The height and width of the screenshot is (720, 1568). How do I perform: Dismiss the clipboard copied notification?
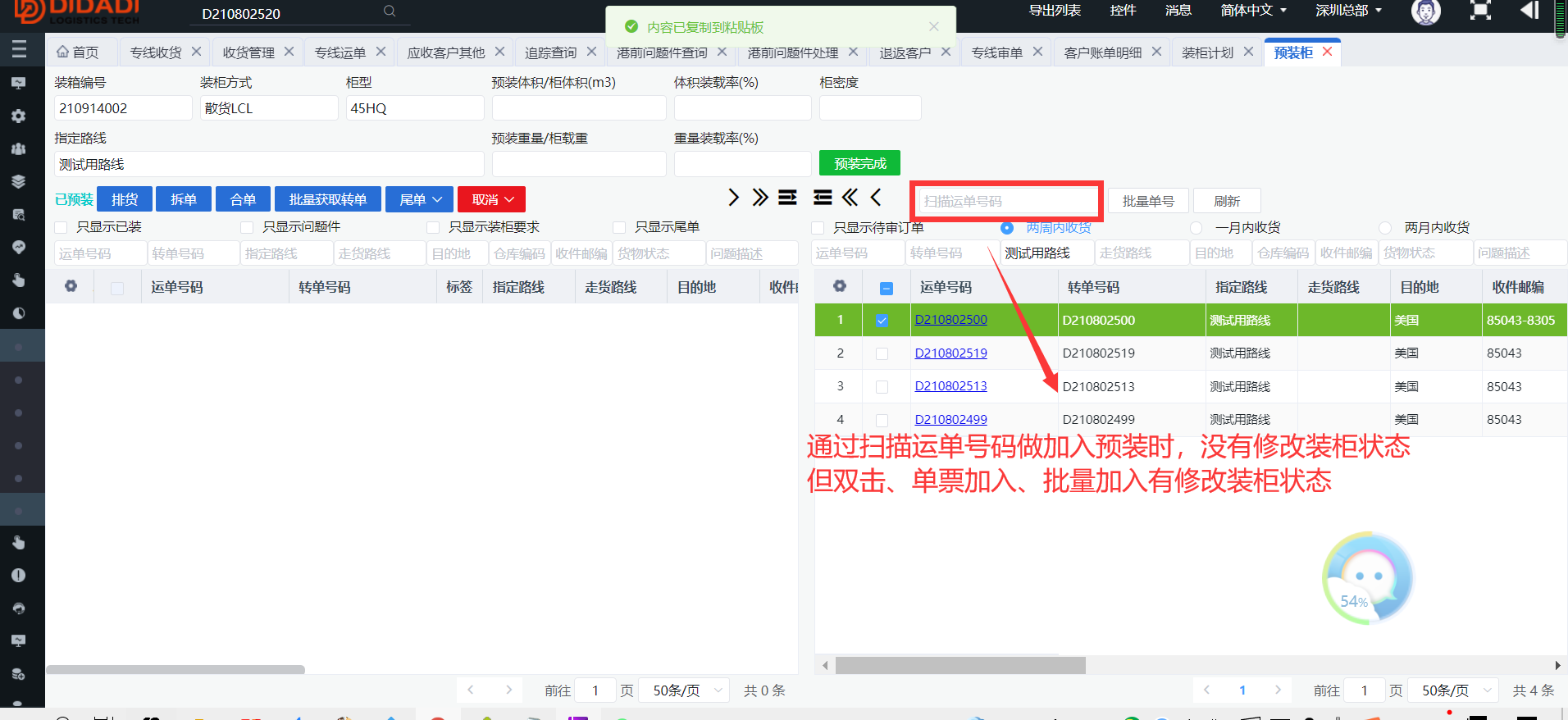point(933,27)
